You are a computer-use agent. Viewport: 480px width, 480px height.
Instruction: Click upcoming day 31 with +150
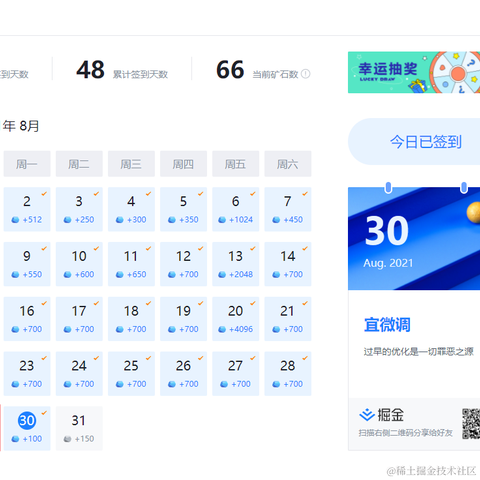click(79, 428)
